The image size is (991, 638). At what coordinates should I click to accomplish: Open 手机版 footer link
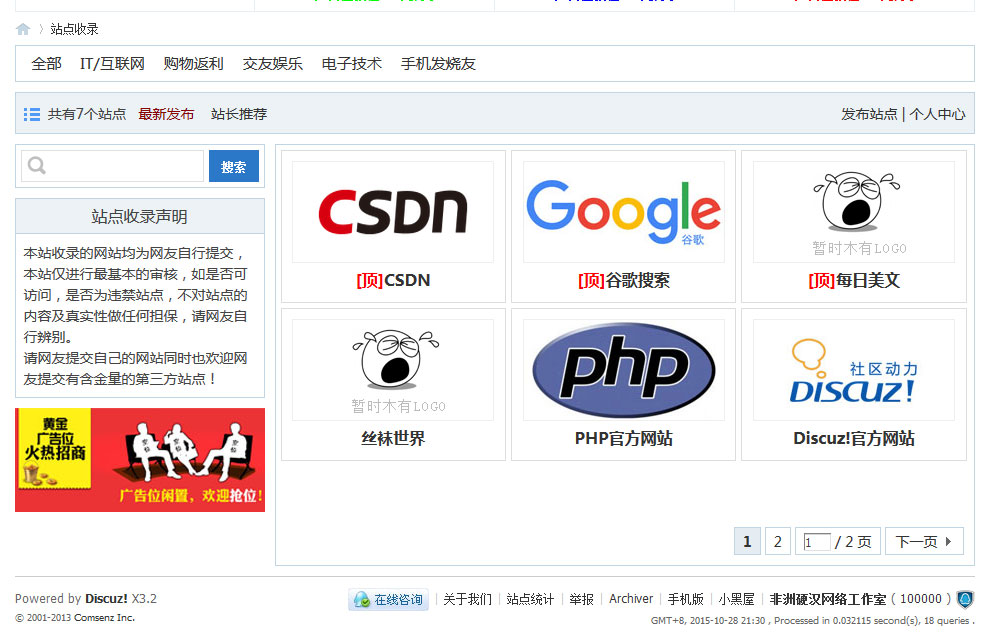pos(685,599)
